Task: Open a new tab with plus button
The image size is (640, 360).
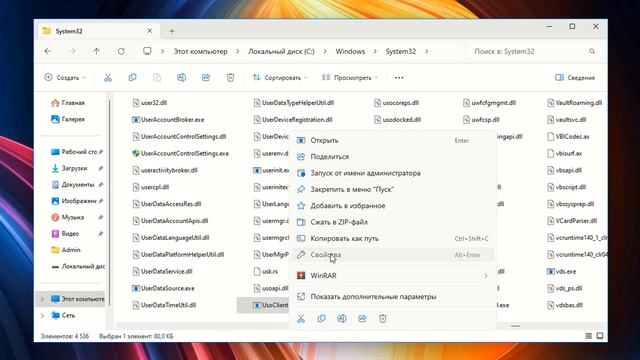Action: click(172, 31)
